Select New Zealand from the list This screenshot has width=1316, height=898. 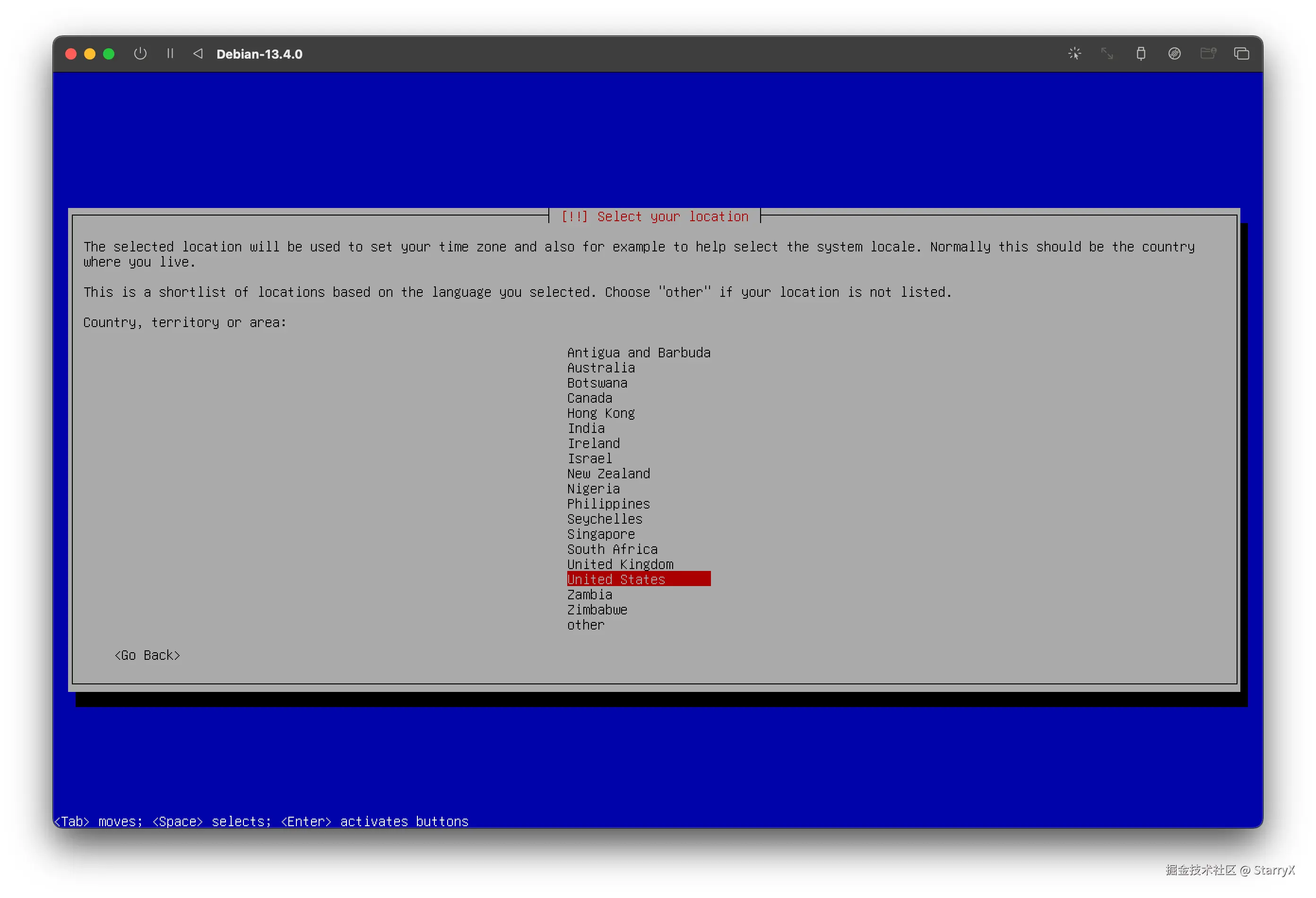609,474
